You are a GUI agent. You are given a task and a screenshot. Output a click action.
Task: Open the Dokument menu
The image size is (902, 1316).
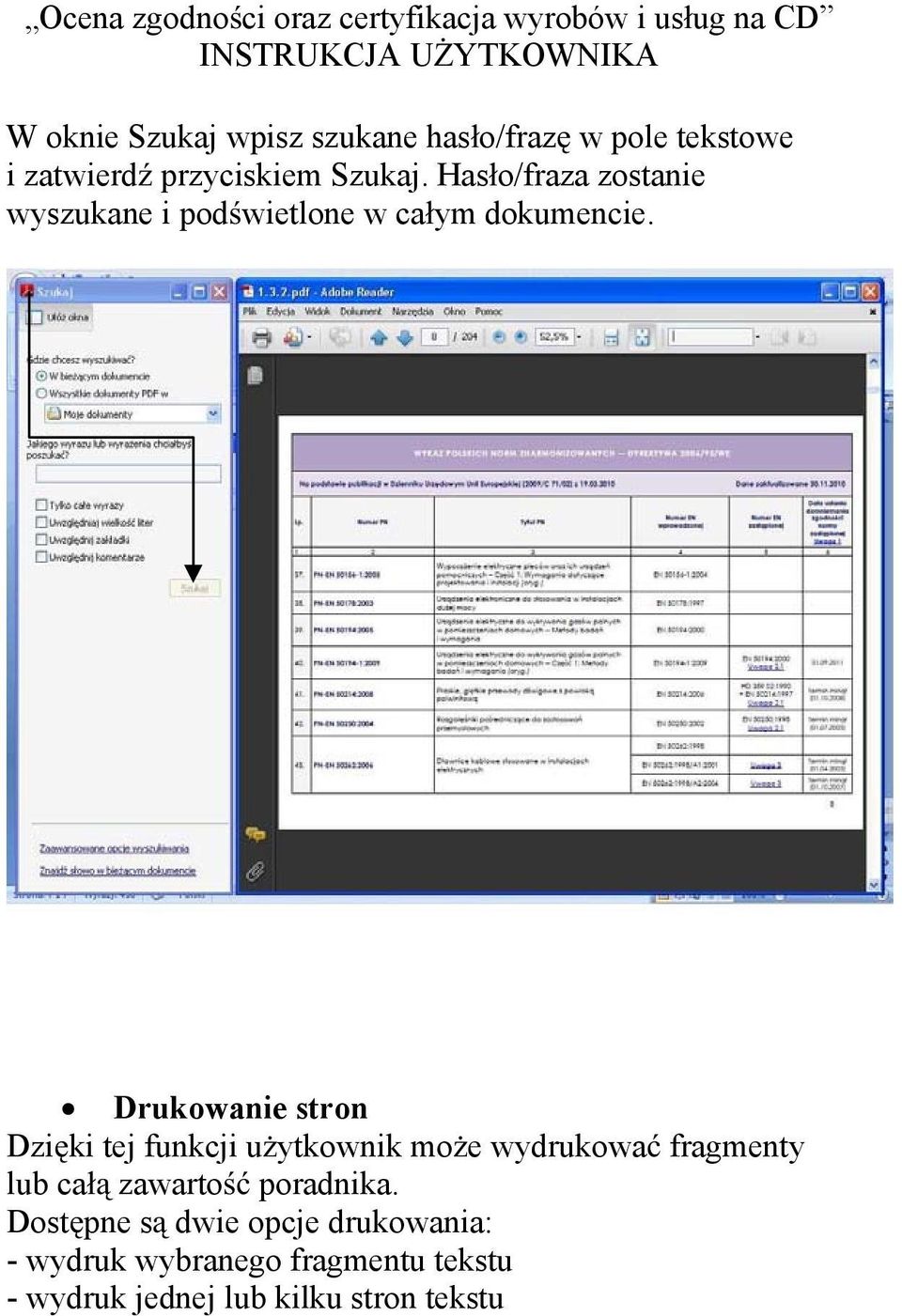tap(361, 311)
